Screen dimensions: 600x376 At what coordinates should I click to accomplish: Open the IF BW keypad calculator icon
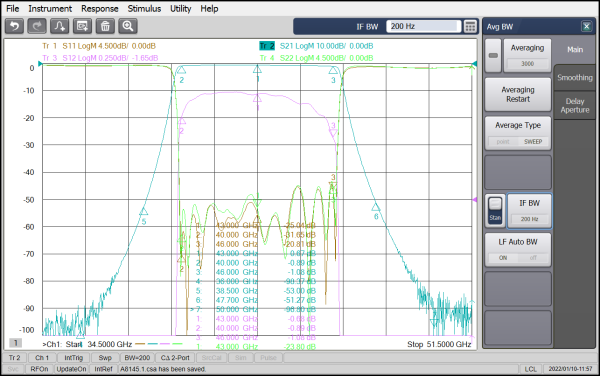click(470, 26)
